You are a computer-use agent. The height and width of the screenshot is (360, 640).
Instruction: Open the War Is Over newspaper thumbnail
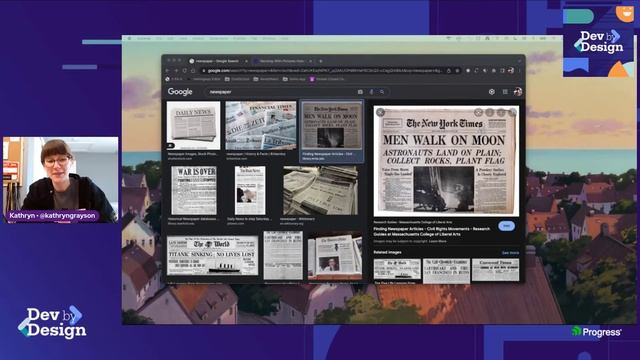[194, 190]
